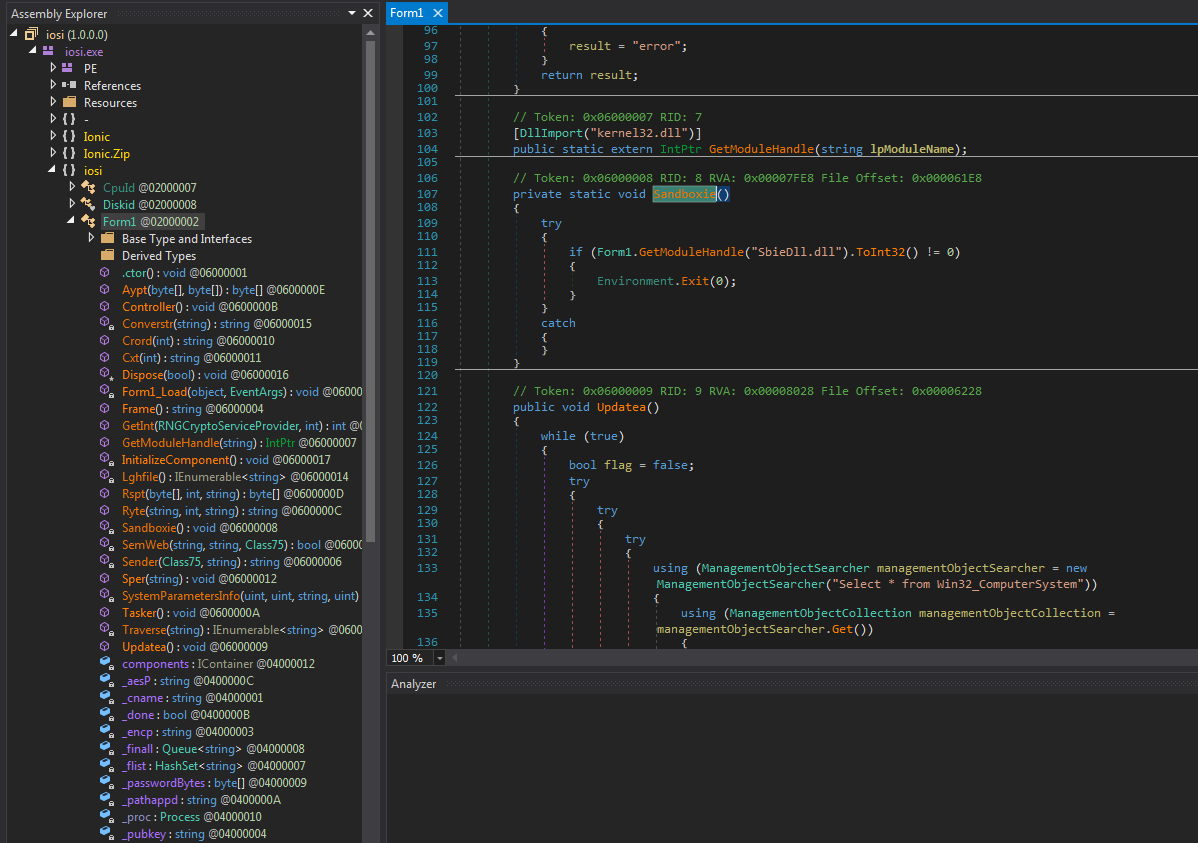Collapse the Form1 class node
This screenshot has width=1198, height=843.
[x=72, y=221]
